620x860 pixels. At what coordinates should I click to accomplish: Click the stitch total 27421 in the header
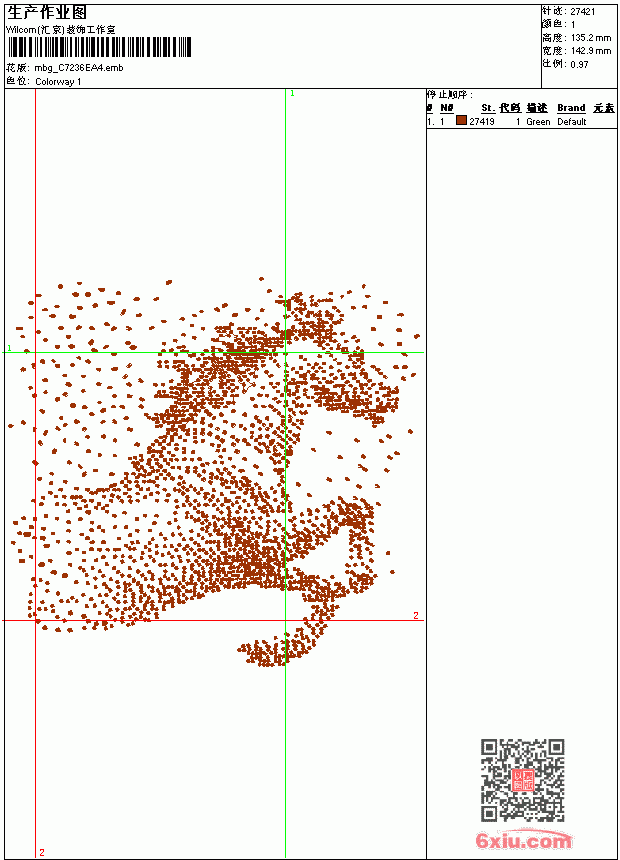[583, 12]
